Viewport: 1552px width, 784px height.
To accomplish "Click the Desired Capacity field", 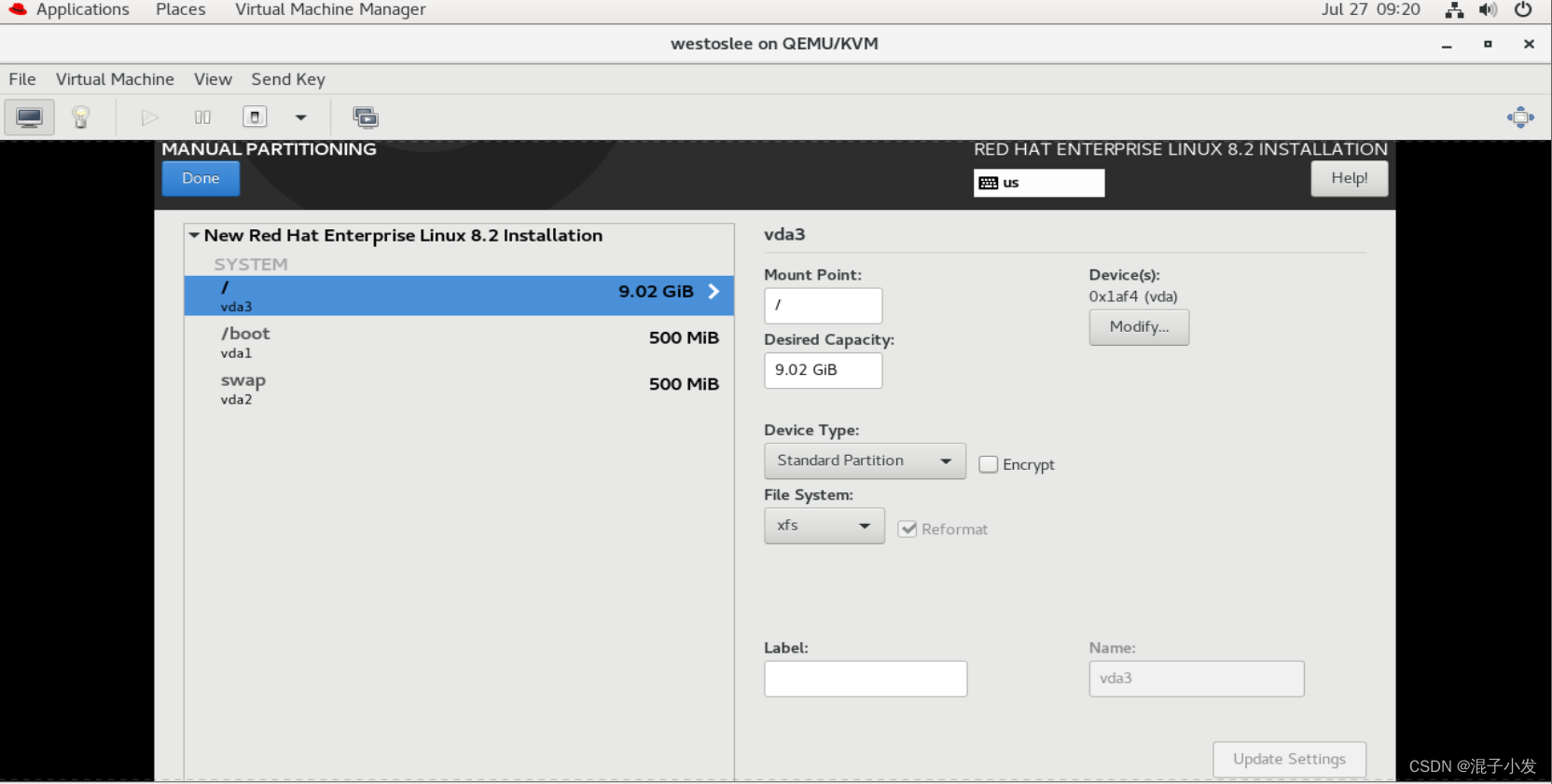I will tap(823, 370).
